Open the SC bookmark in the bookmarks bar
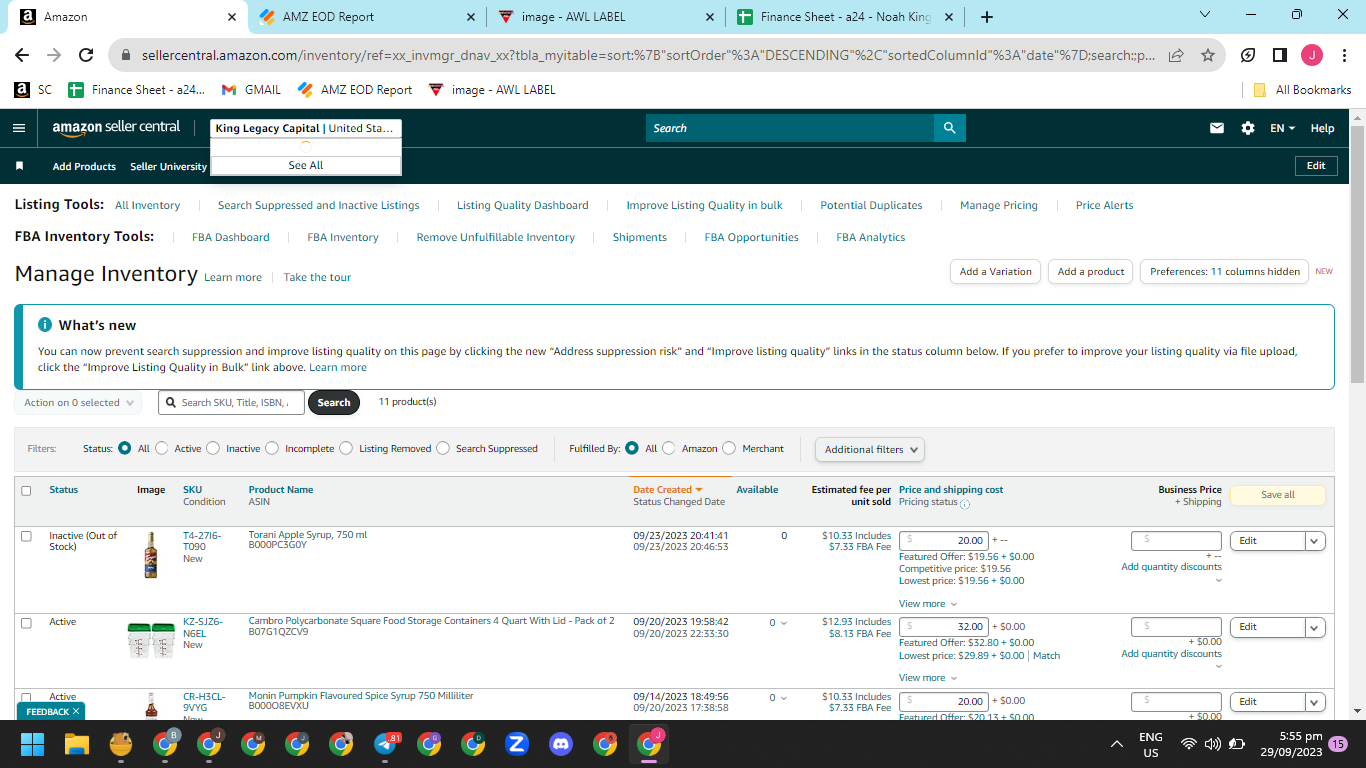The image size is (1366, 768). (33, 89)
